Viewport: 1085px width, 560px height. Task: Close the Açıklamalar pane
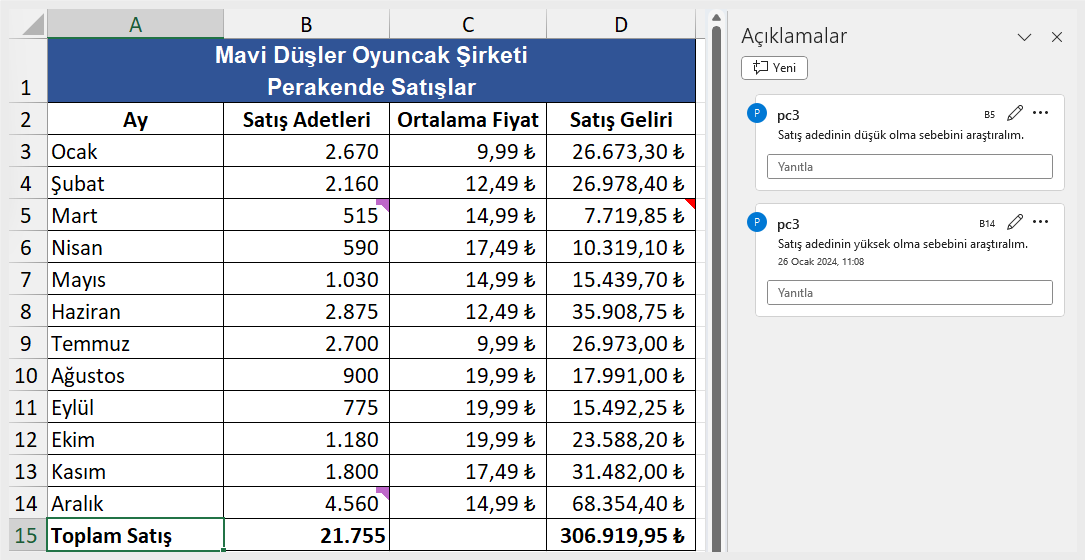[1057, 37]
